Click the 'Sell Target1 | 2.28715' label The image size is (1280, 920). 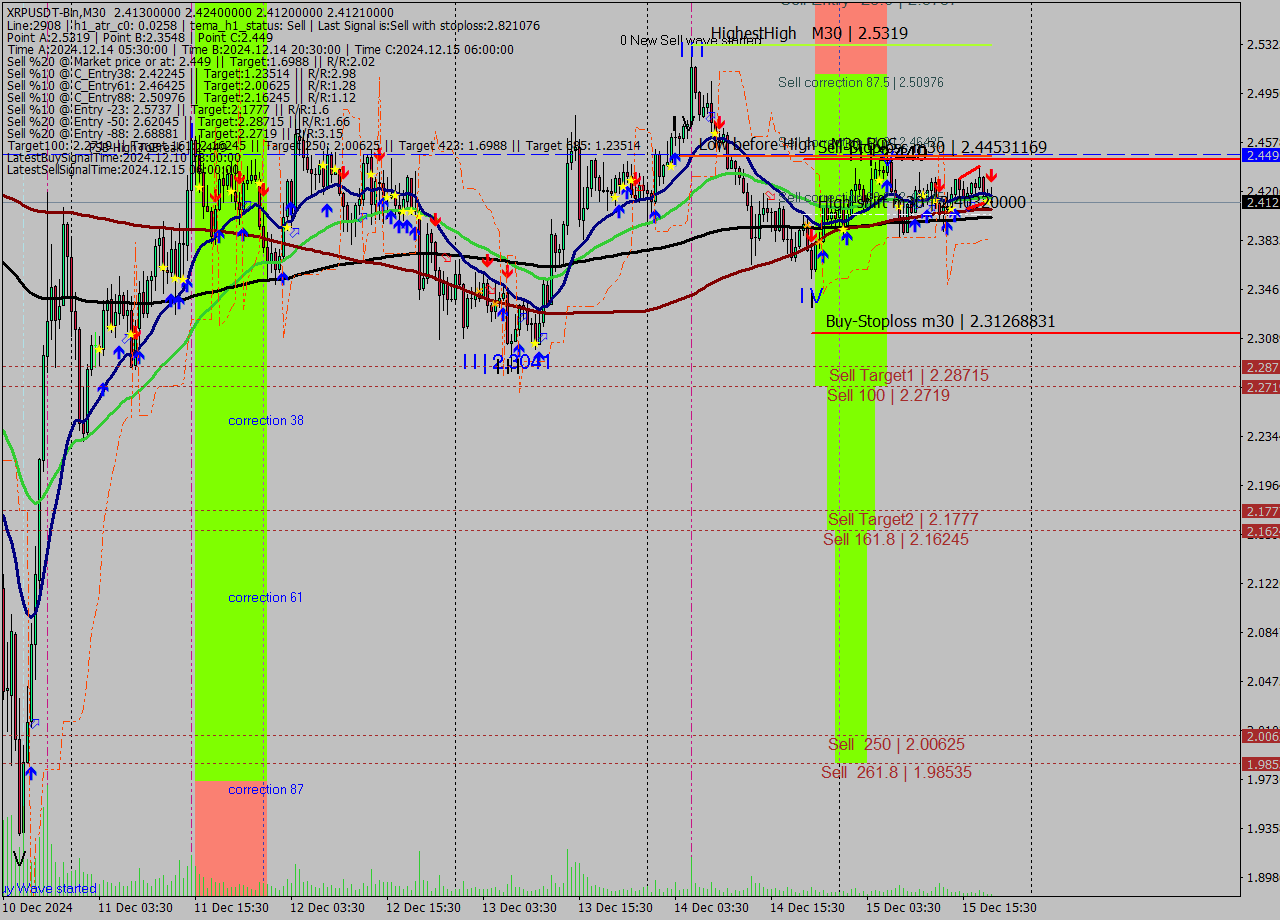[909, 375]
